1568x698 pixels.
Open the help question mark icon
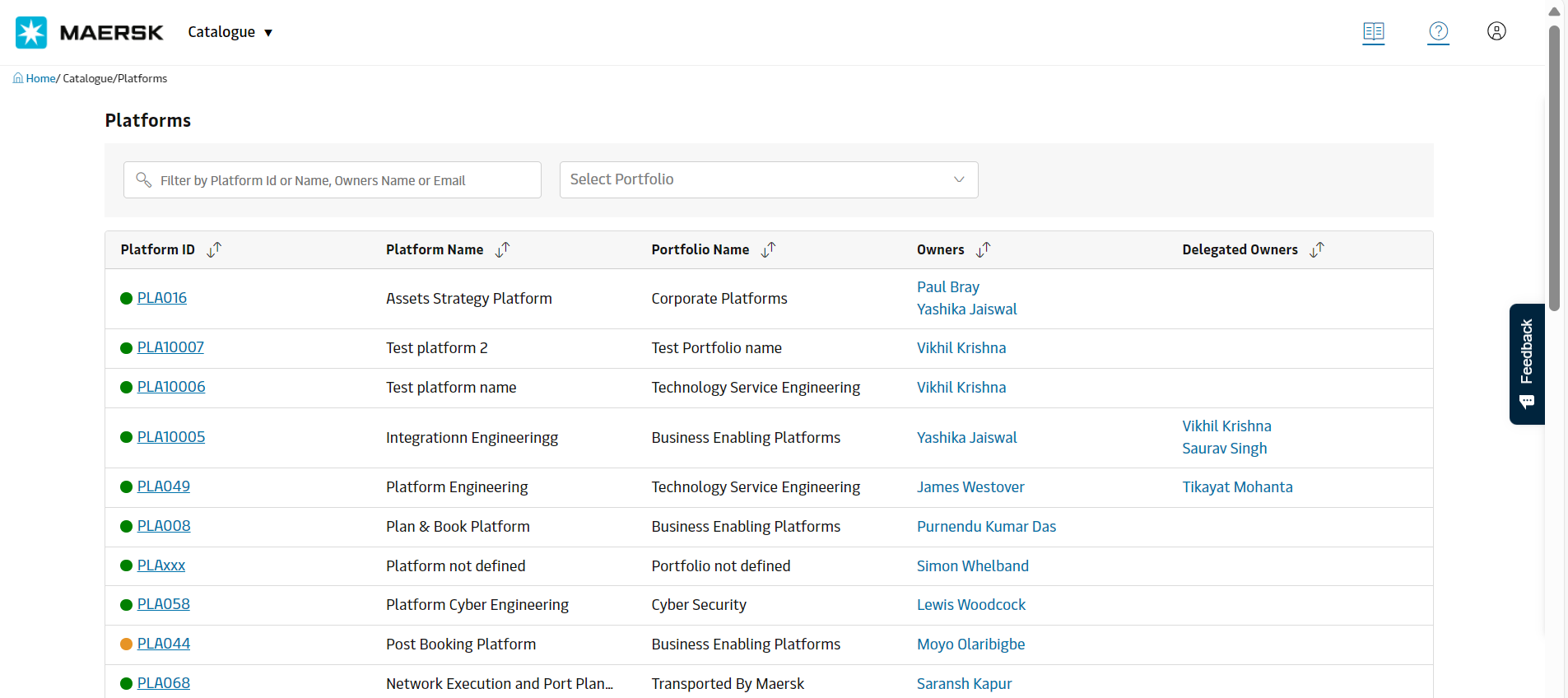point(1439,31)
